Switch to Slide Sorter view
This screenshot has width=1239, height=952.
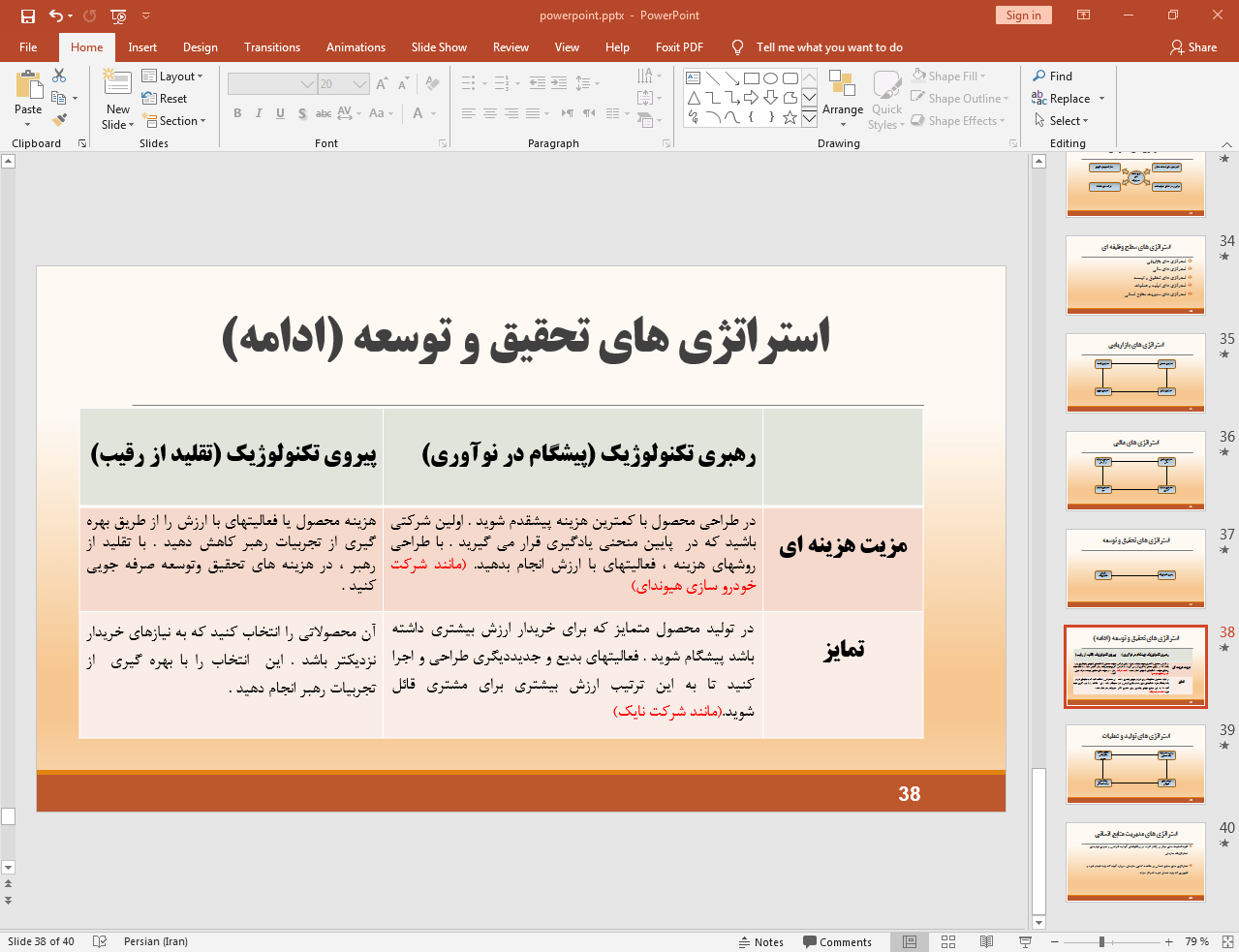pyautogui.click(x=948, y=941)
